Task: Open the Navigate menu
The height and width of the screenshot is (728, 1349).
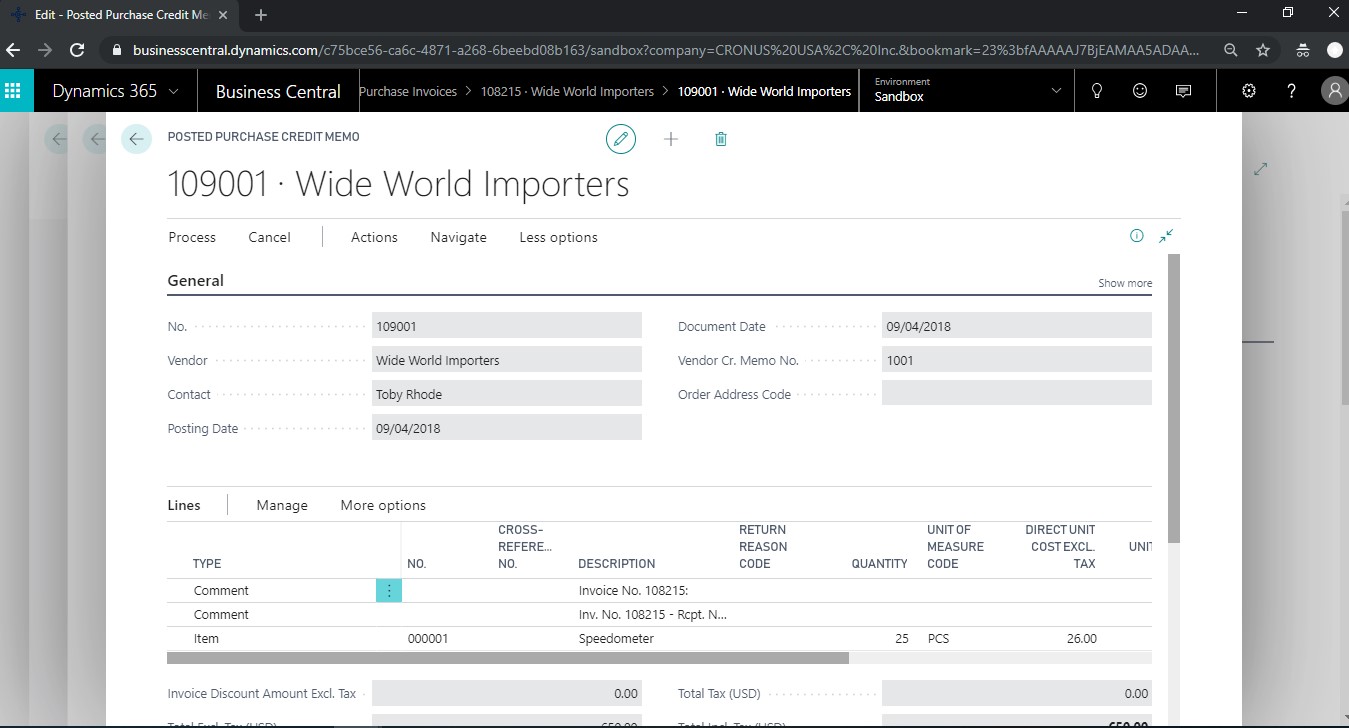Action: tap(458, 237)
